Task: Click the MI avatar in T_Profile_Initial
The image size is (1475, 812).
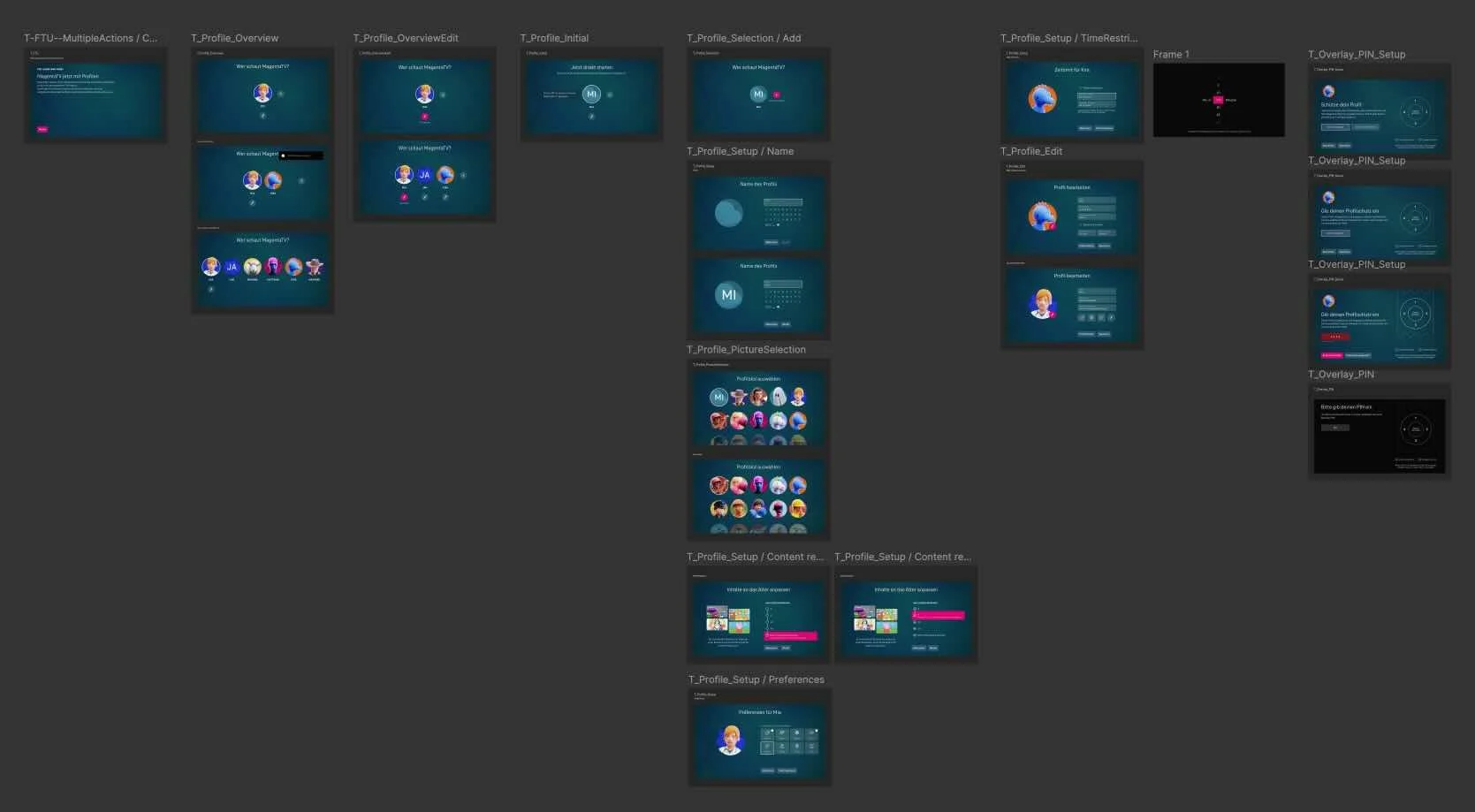Action: click(591, 95)
